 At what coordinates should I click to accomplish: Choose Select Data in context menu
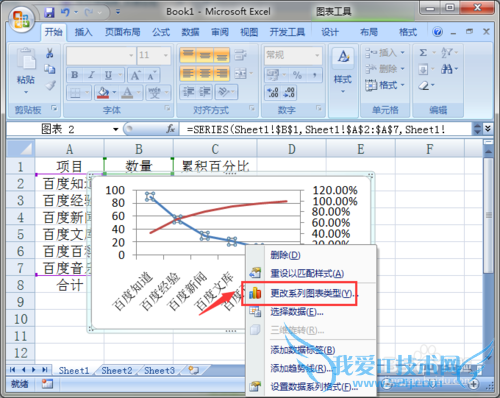[x=311, y=312]
